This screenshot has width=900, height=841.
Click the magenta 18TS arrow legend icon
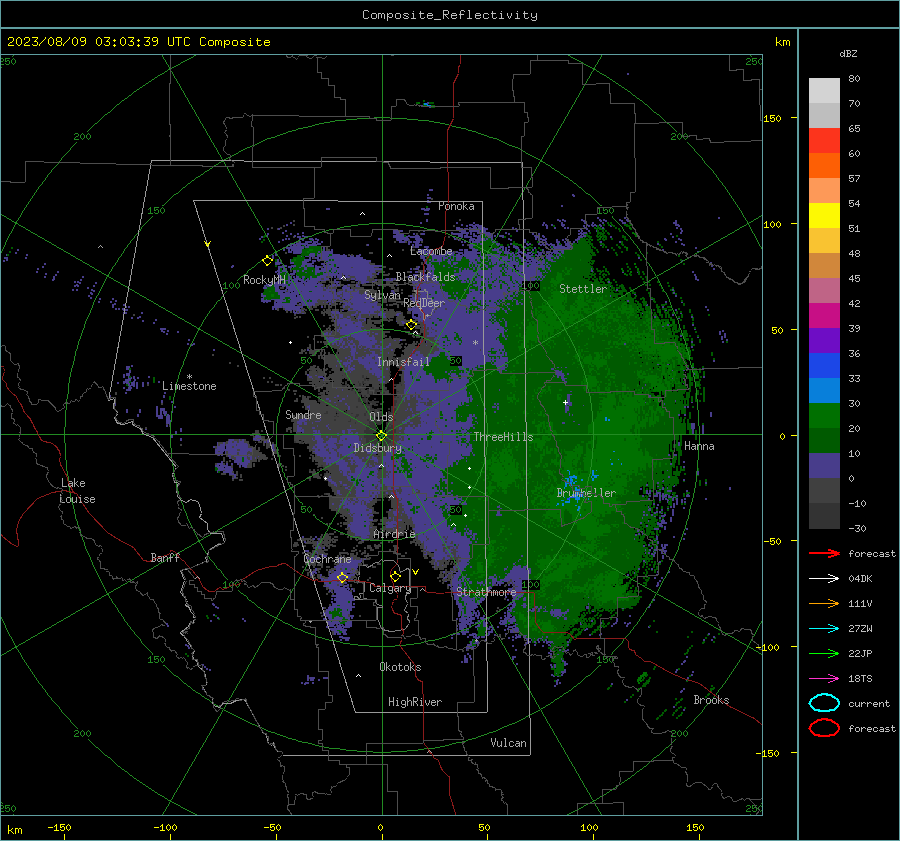coord(824,678)
